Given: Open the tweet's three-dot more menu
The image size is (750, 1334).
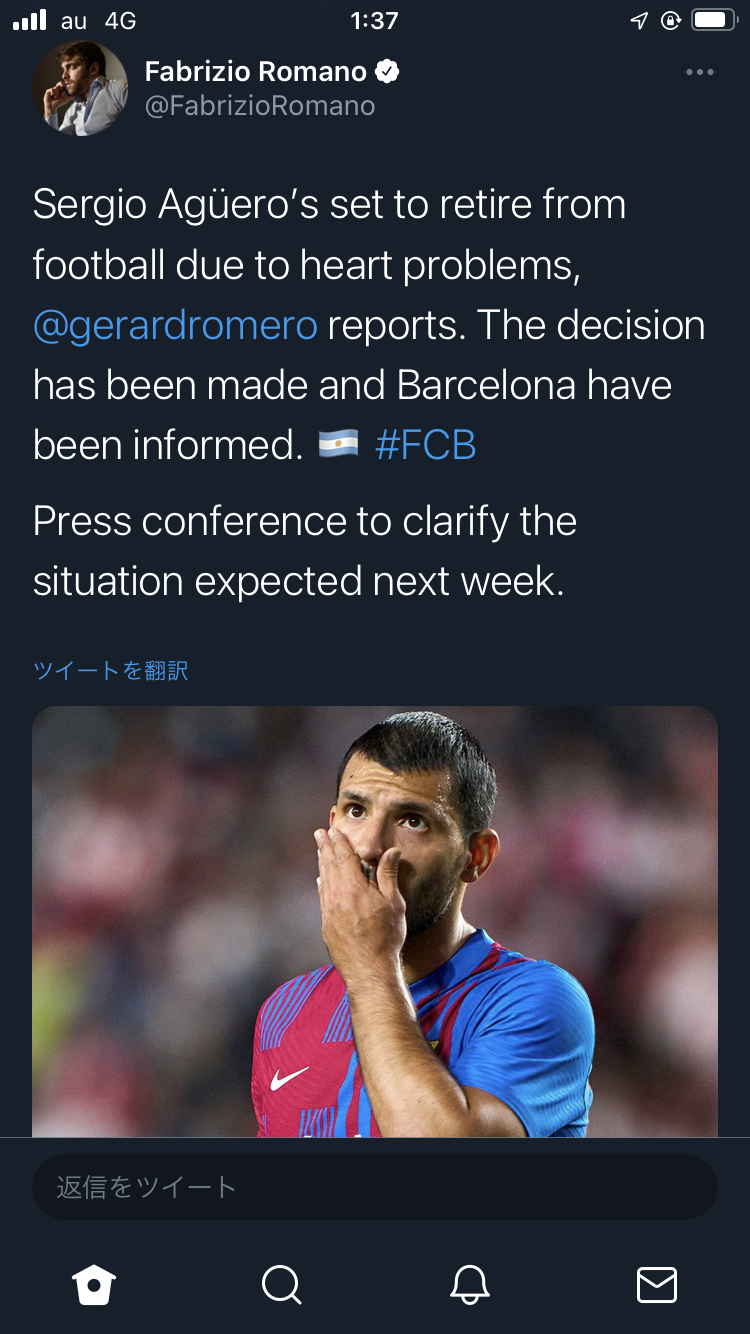Looking at the screenshot, I should (x=700, y=73).
